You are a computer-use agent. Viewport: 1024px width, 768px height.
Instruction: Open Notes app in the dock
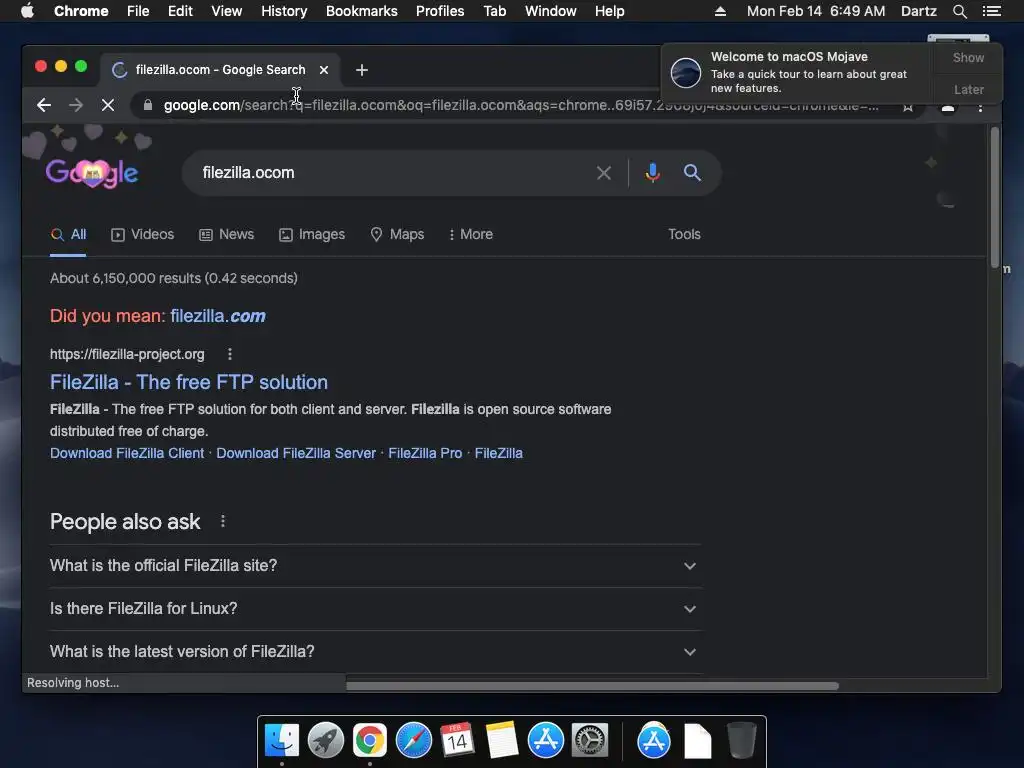pyautogui.click(x=502, y=741)
